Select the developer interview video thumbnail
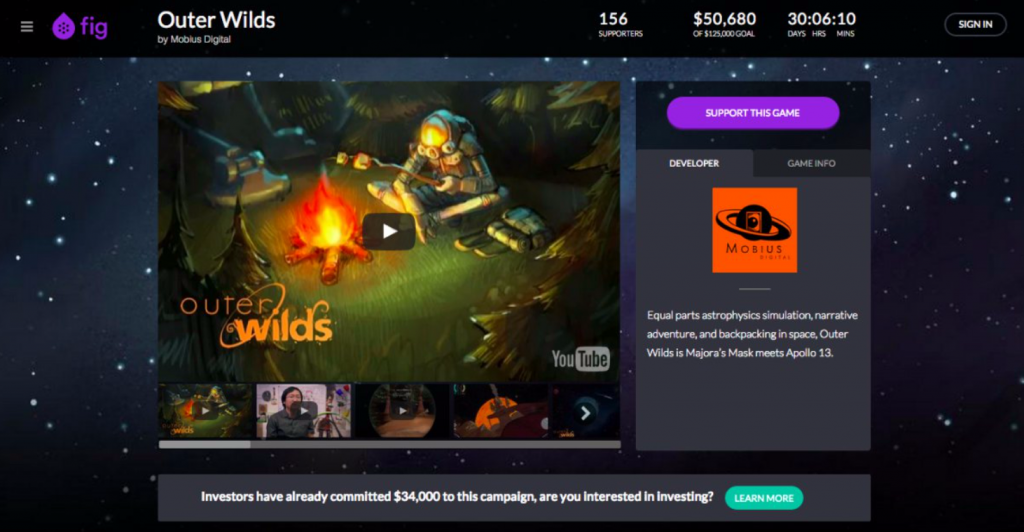Image resolution: width=1024 pixels, height=532 pixels. pyautogui.click(x=304, y=411)
